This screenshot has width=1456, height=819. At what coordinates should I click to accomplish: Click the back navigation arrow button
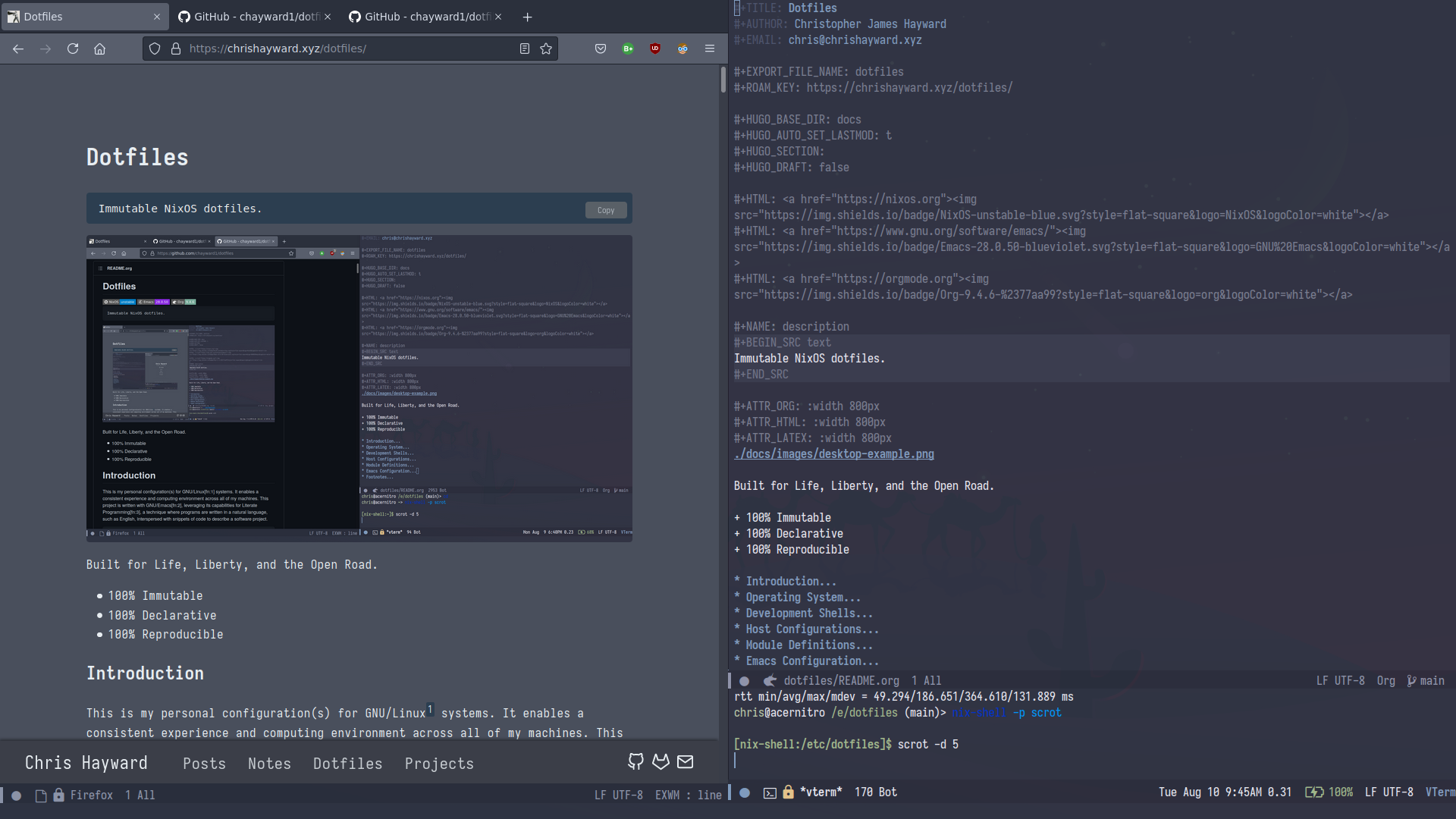tap(18, 48)
